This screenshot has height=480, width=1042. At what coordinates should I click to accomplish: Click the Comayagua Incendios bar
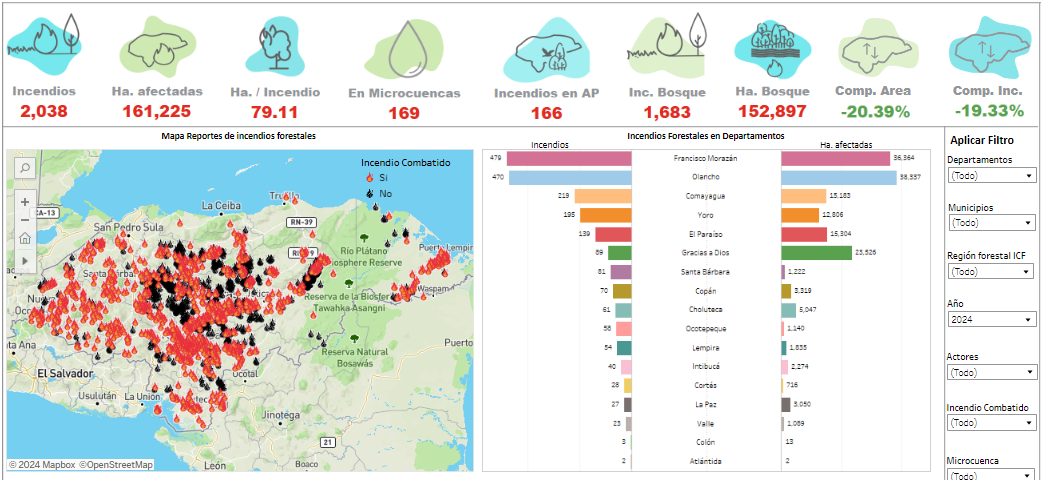(603, 196)
